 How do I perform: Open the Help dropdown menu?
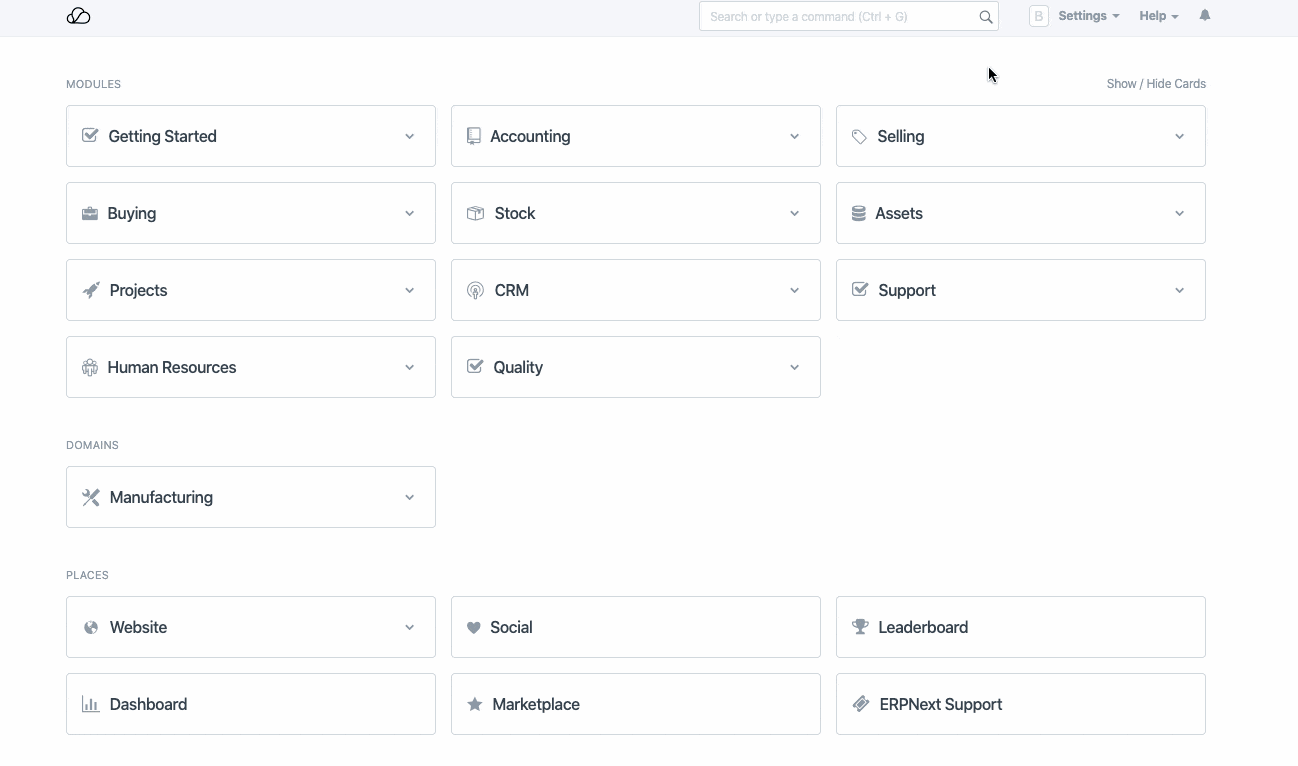click(x=1158, y=16)
